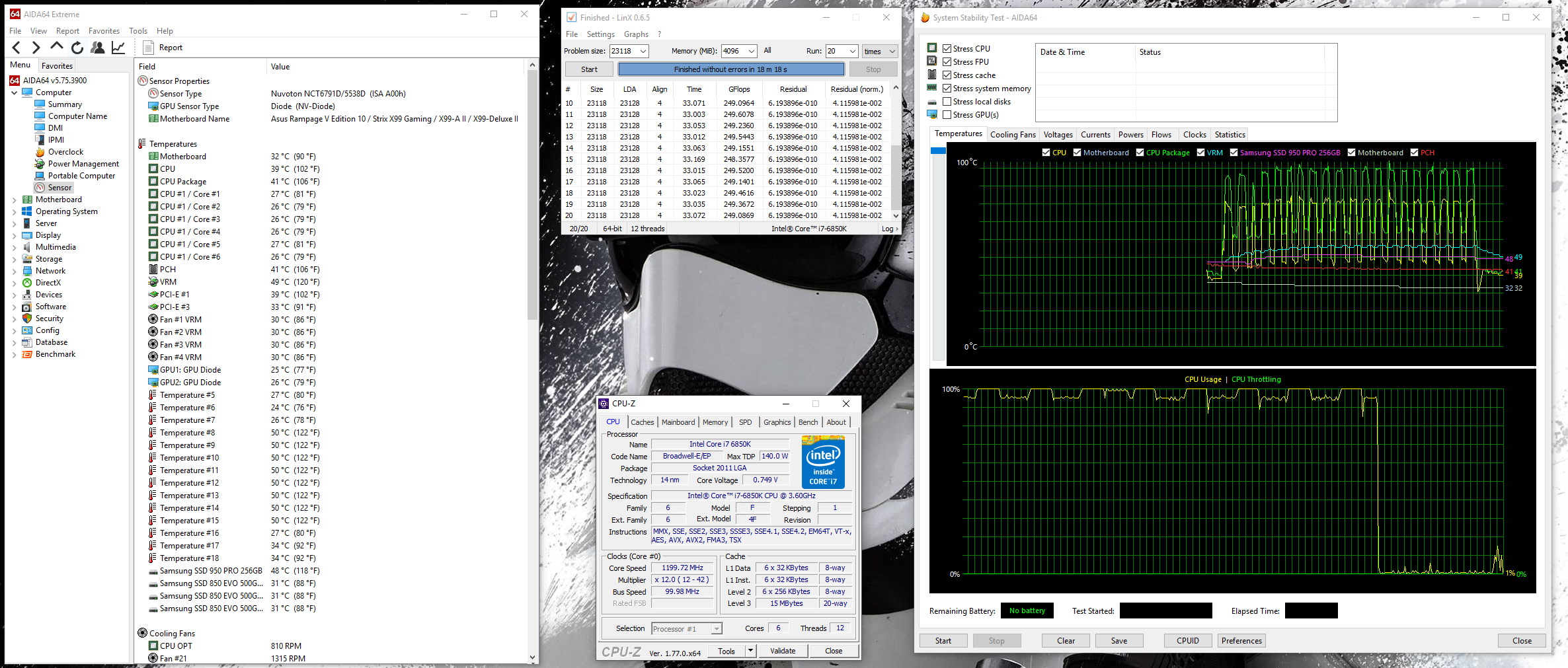Click the Database icon in AIDA64 tree
Screen dimensions: 1568x668
[27, 342]
